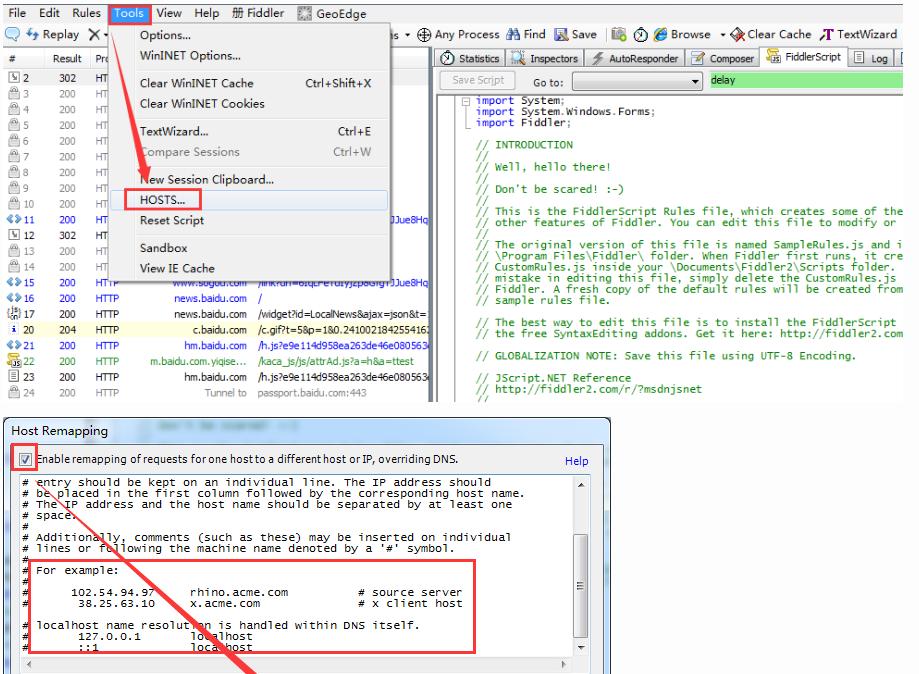The width and height of the screenshot is (919, 674).
Task: Open the View menu
Action: point(169,13)
